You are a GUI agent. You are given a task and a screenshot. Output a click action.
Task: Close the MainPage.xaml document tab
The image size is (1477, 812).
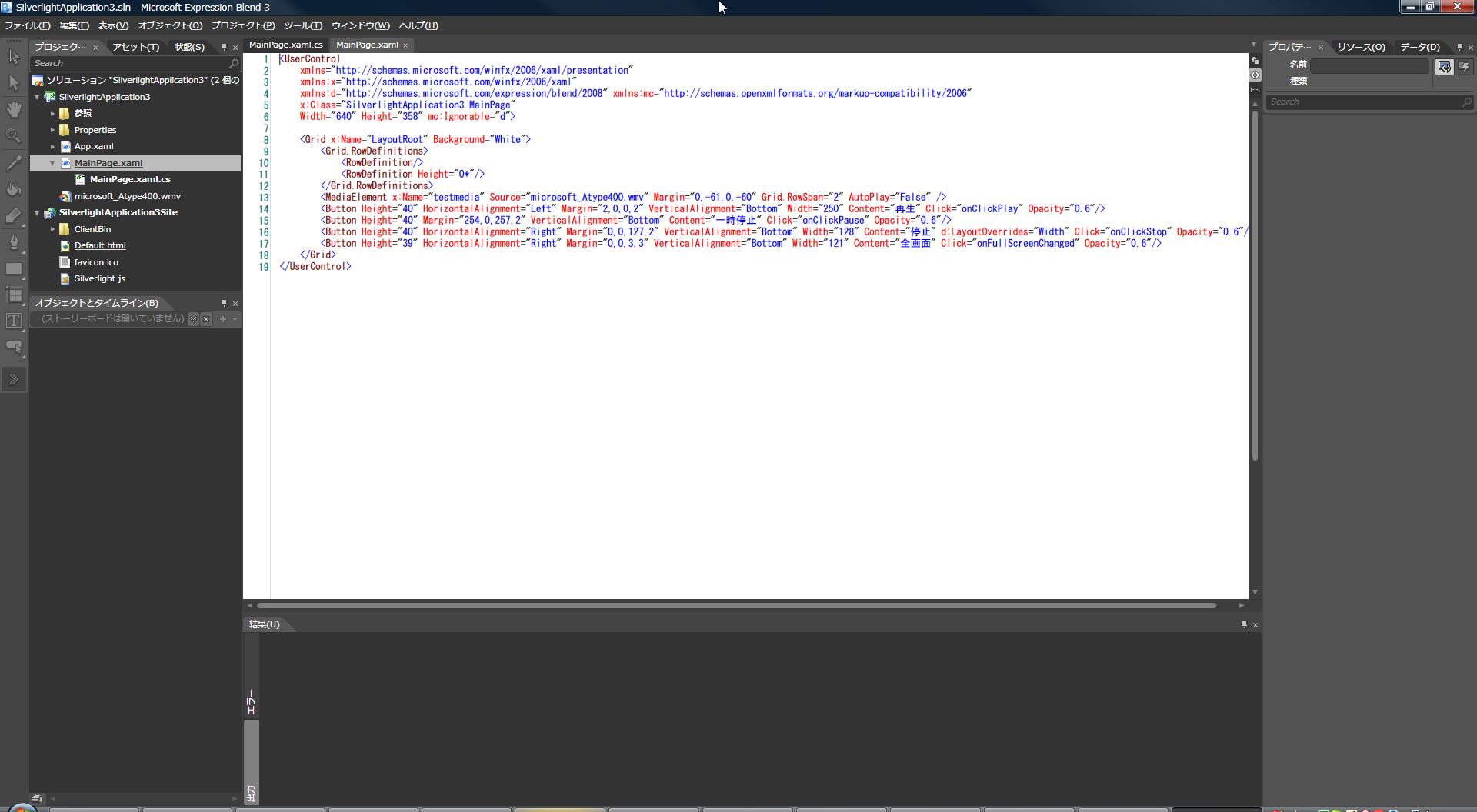405,45
